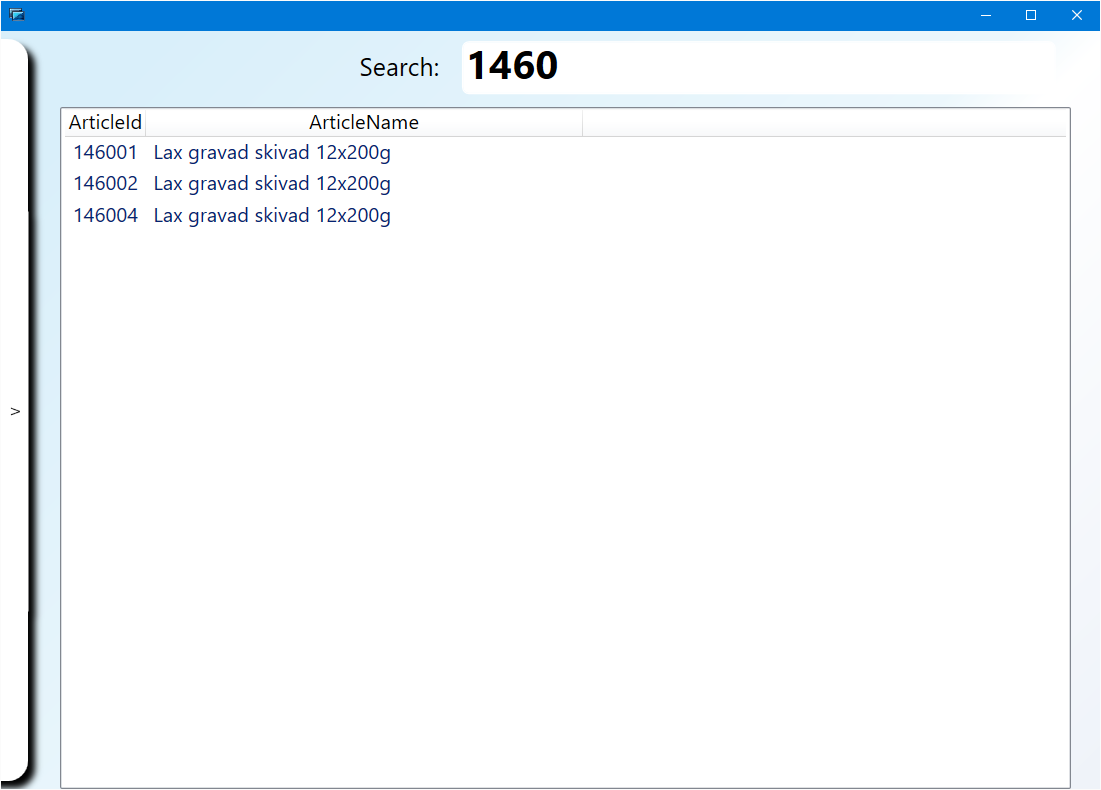This screenshot has height=790, width=1101.
Task: Click the empty third column header
Action: coord(824,123)
